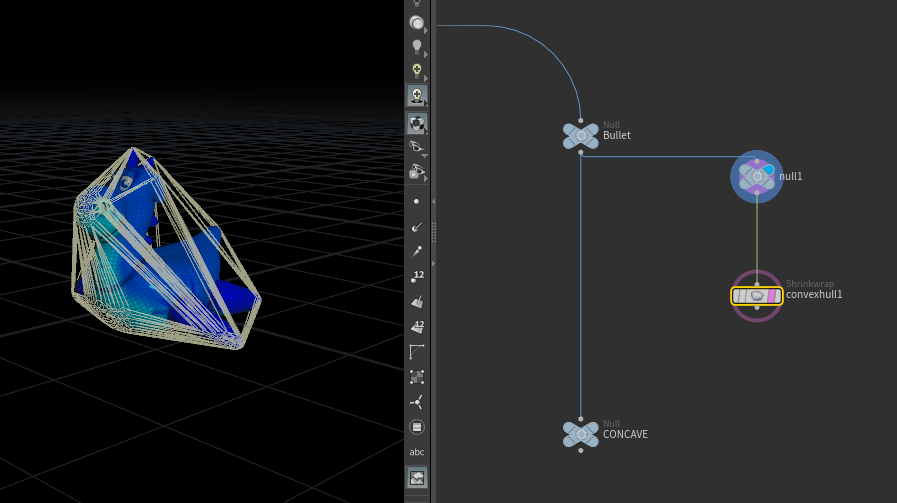Click the three-pronged vertex display icon
The height and width of the screenshot is (503, 897).
[x=416, y=402]
